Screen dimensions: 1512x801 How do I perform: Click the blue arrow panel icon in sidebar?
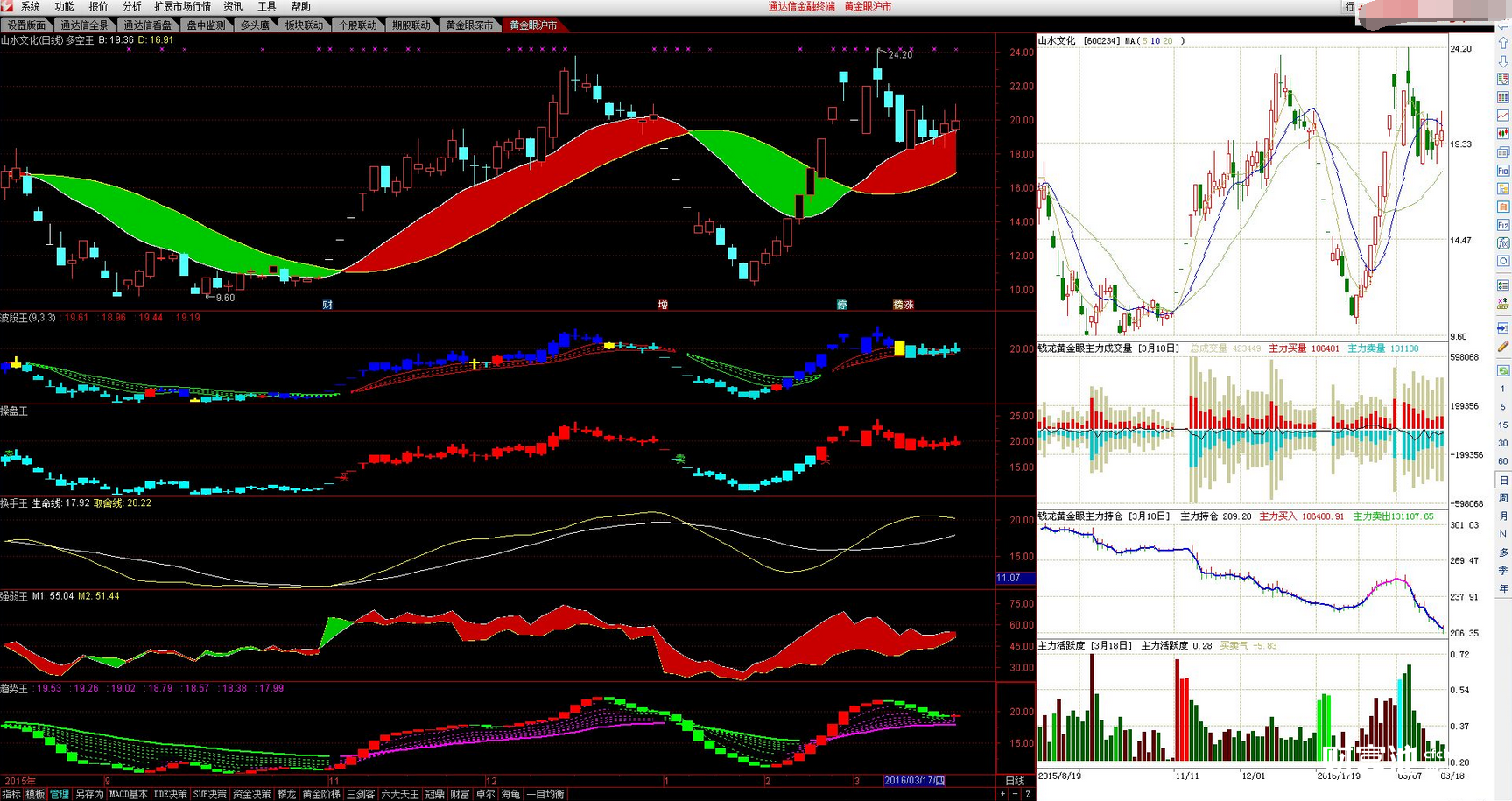[x=1503, y=328]
